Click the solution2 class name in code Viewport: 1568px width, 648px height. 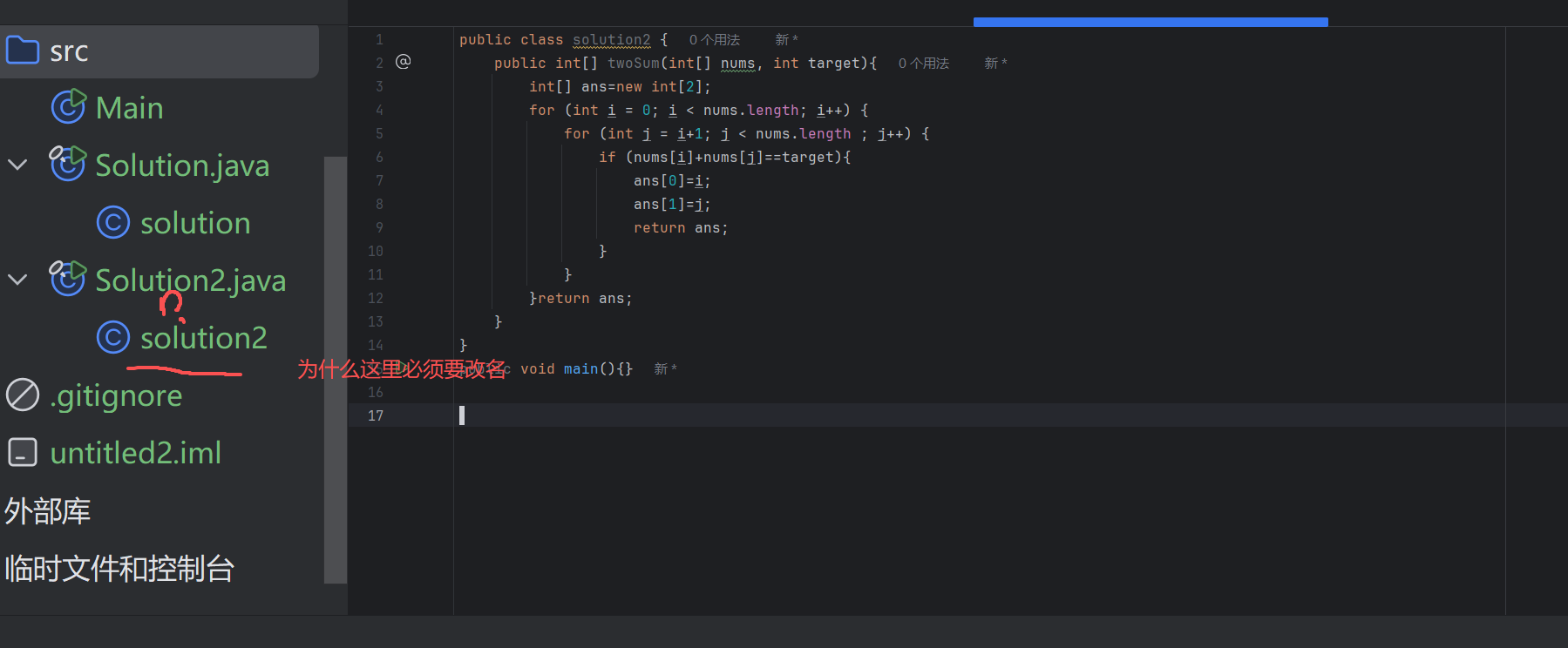click(x=611, y=40)
